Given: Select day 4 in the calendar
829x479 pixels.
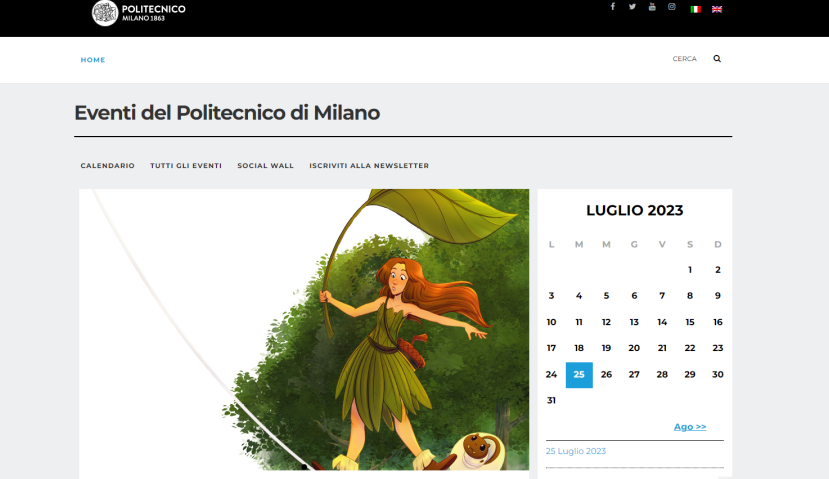Looking at the screenshot, I should coord(579,296).
